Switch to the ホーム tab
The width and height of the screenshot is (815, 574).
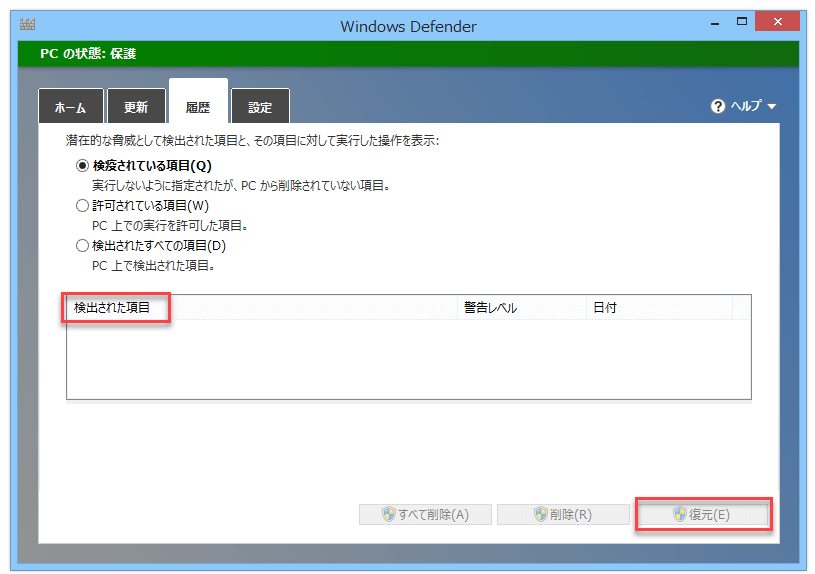click(71, 107)
